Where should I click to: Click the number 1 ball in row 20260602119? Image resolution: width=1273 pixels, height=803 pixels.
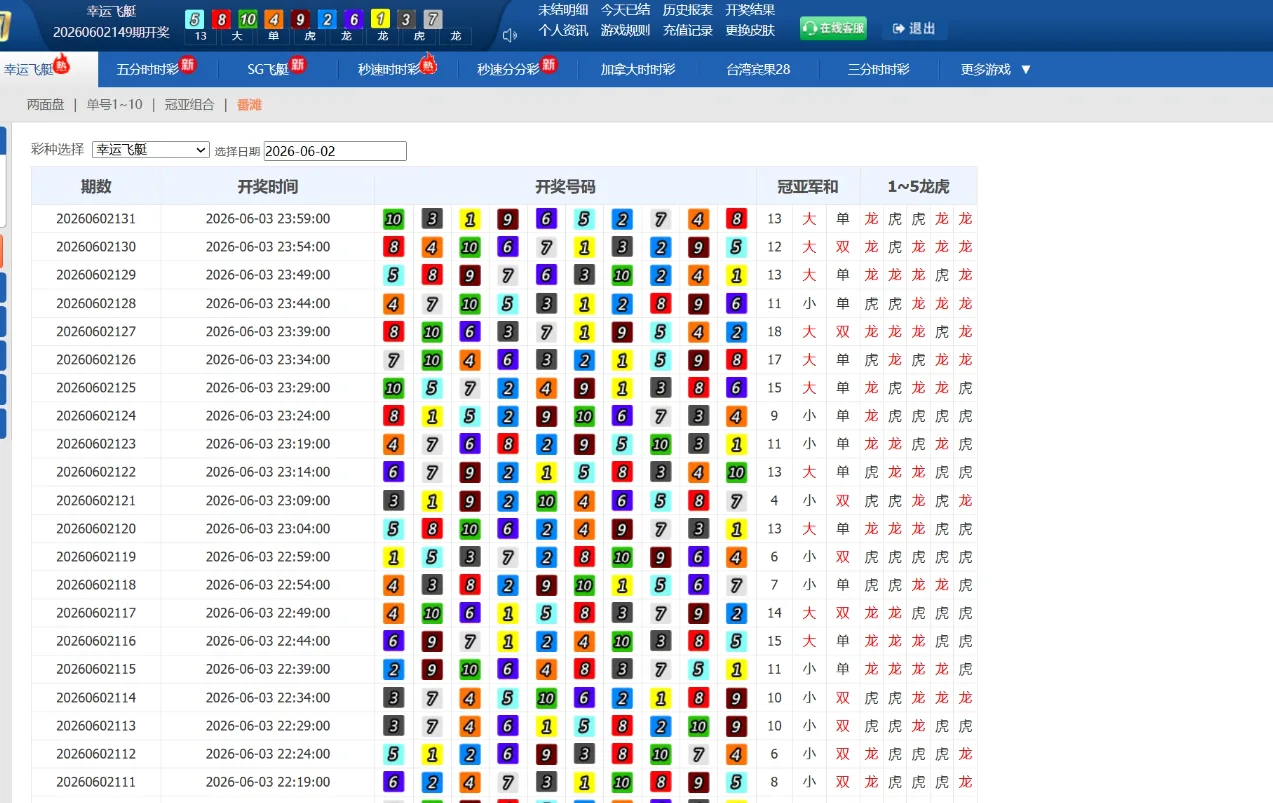click(x=393, y=556)
